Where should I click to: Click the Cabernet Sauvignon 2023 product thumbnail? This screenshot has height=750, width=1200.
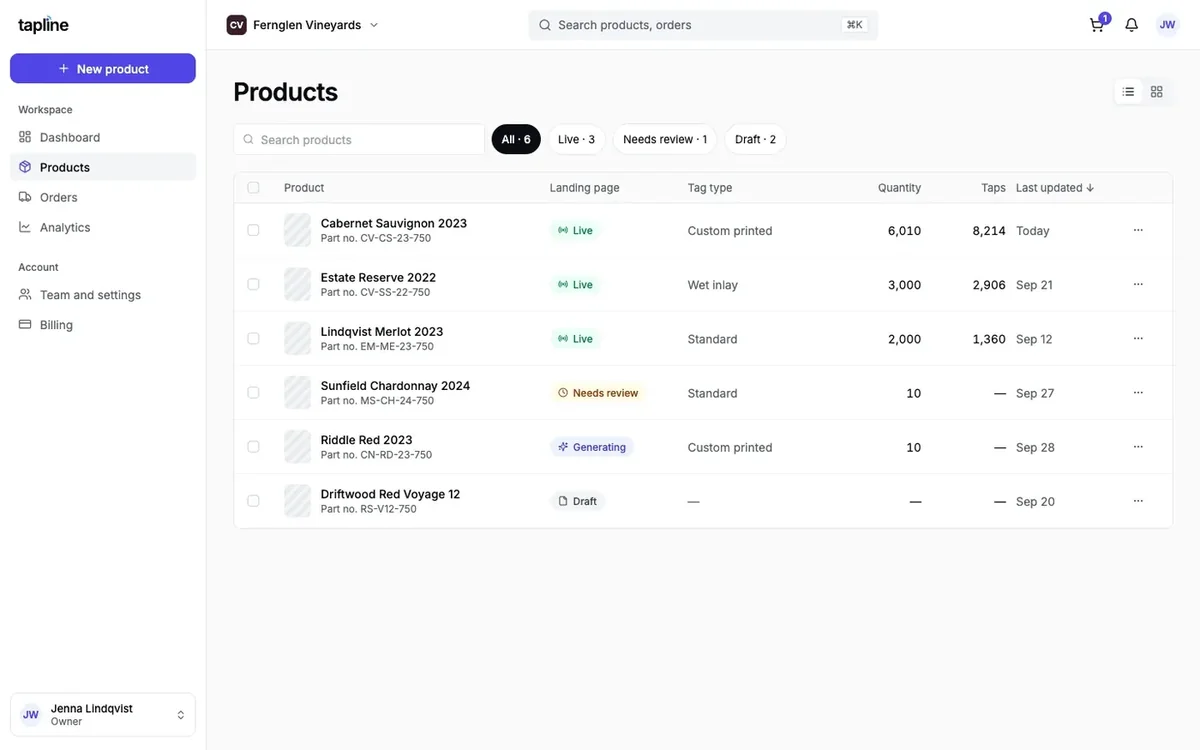(298, 230)
